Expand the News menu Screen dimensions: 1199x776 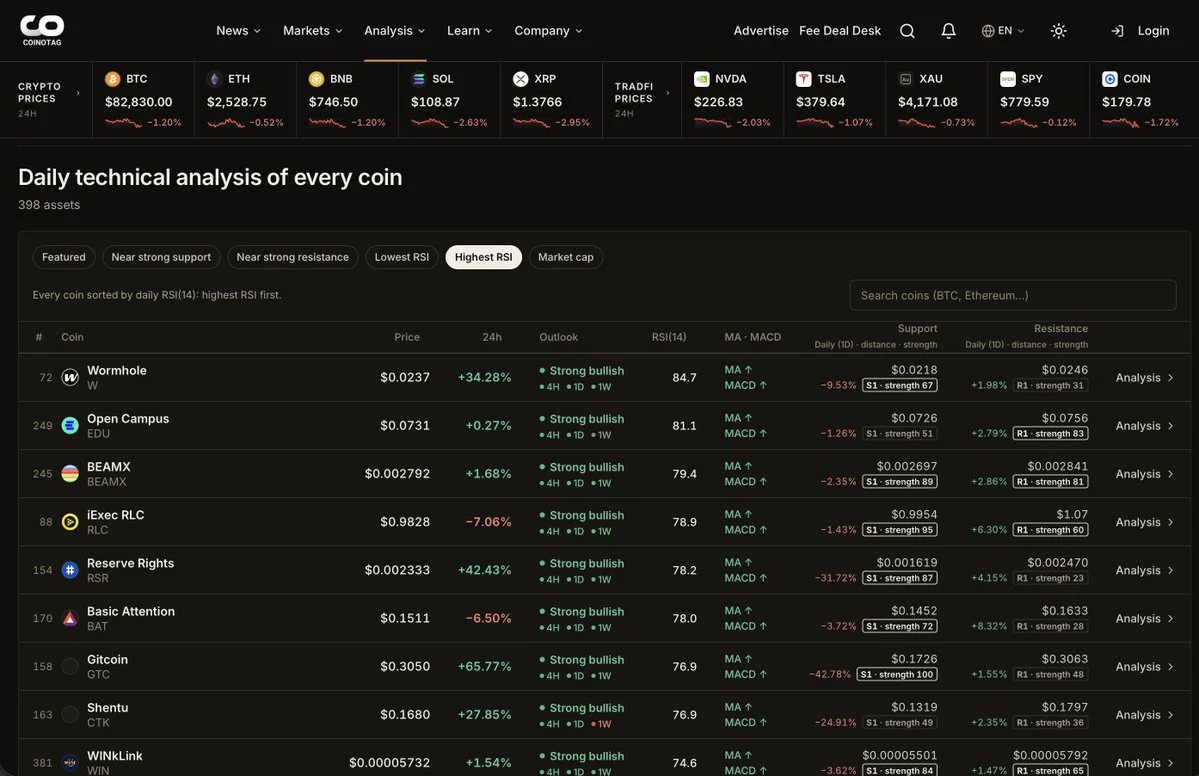click(x=239, y=31)
